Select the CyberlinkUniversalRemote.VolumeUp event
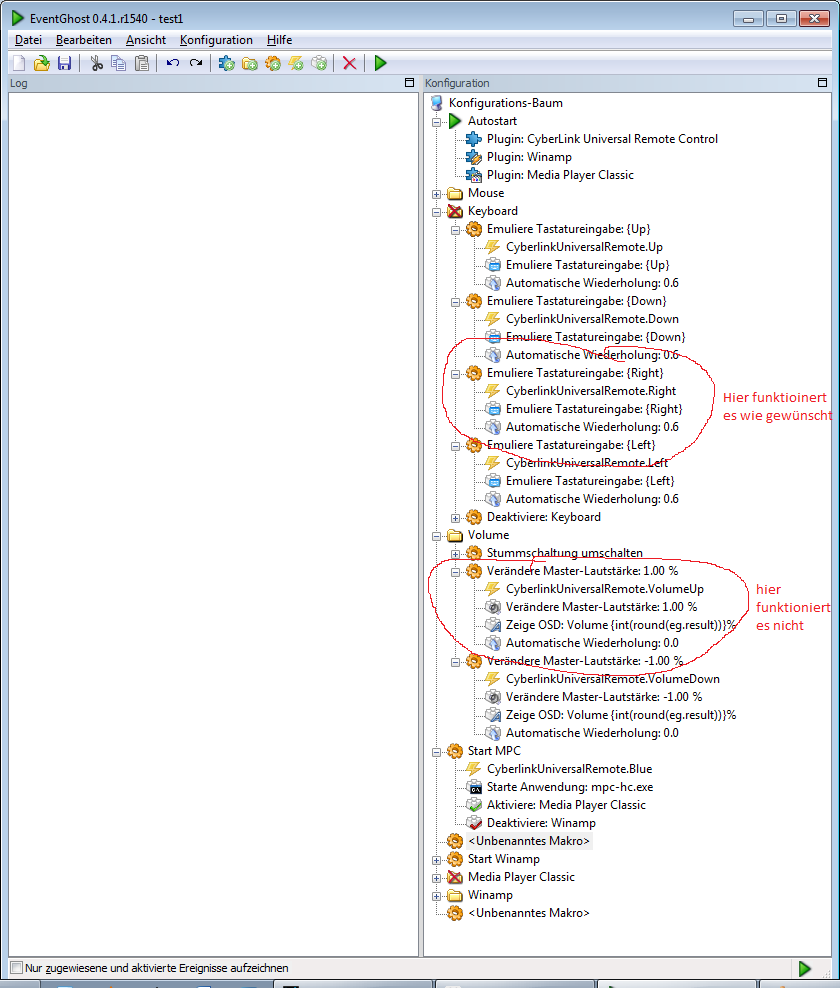This screenshot has height=988, width=840. click(604, 589)
